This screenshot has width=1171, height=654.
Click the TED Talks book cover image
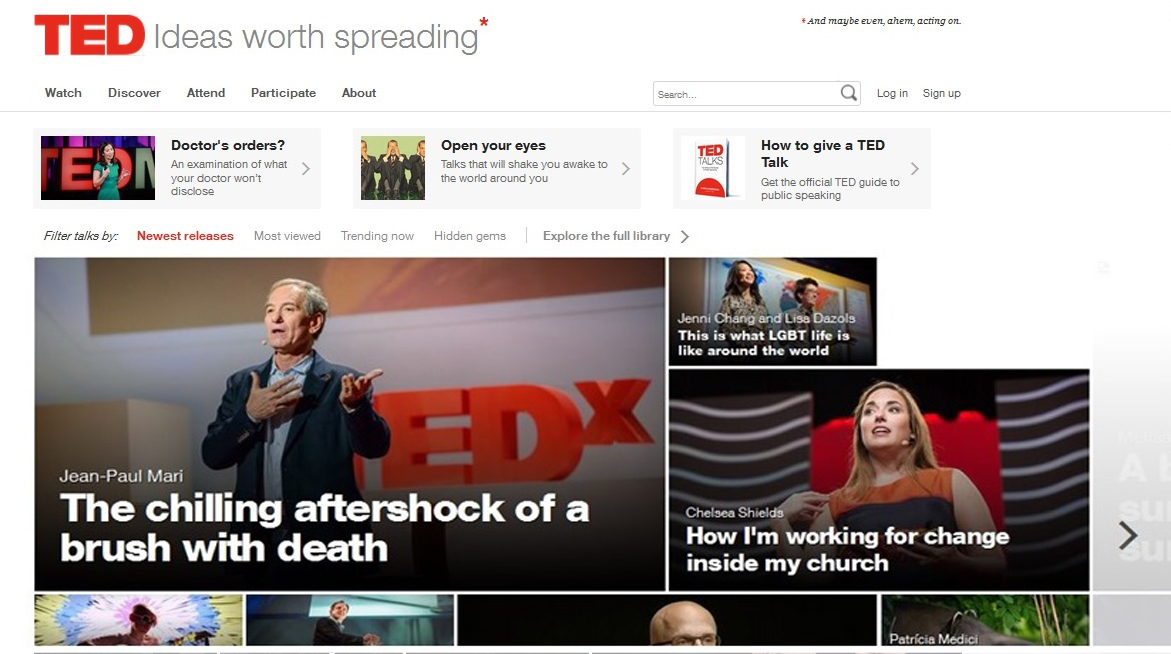pos(714,168)
